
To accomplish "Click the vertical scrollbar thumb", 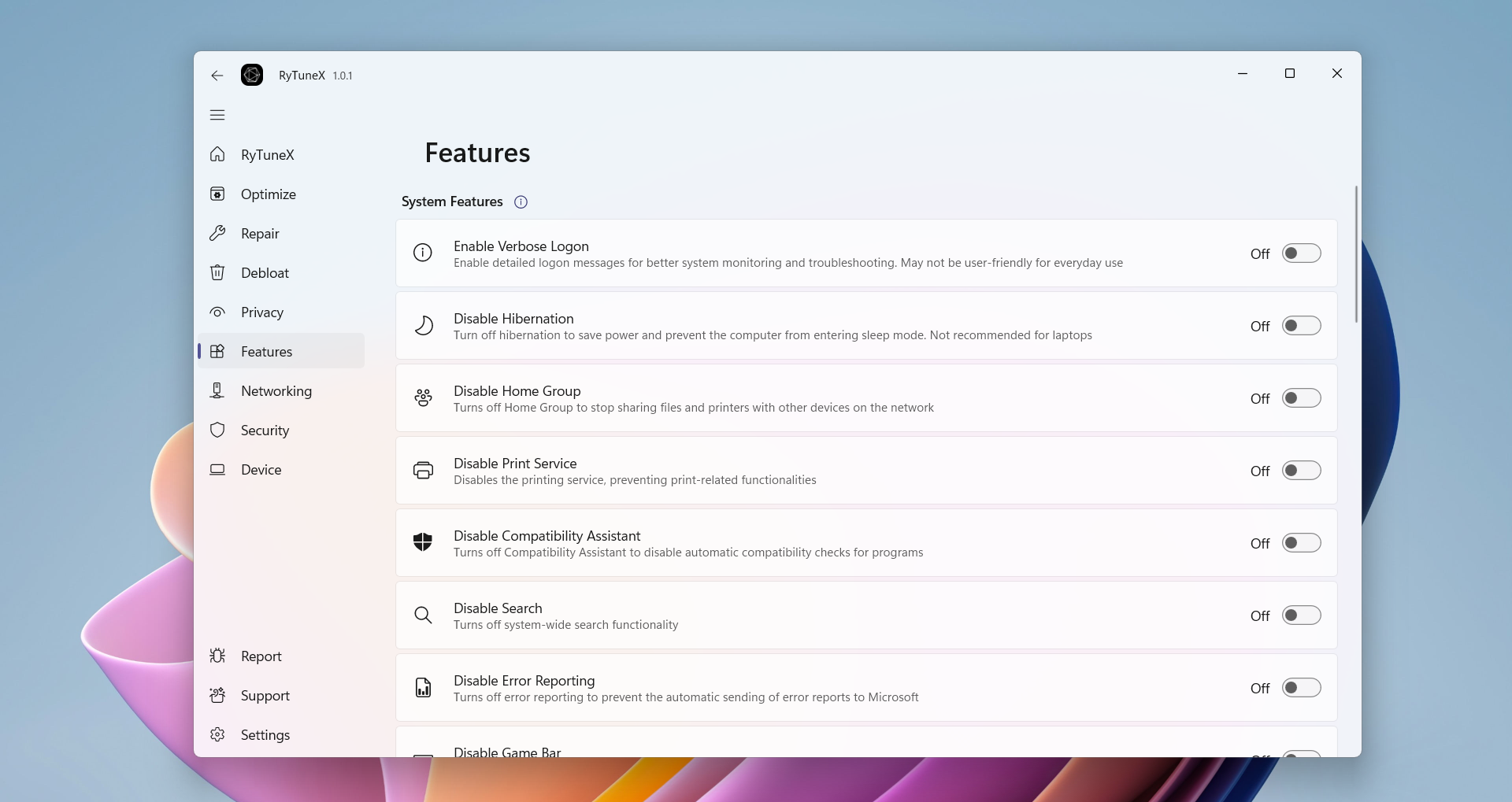I will click(1356, 254).
